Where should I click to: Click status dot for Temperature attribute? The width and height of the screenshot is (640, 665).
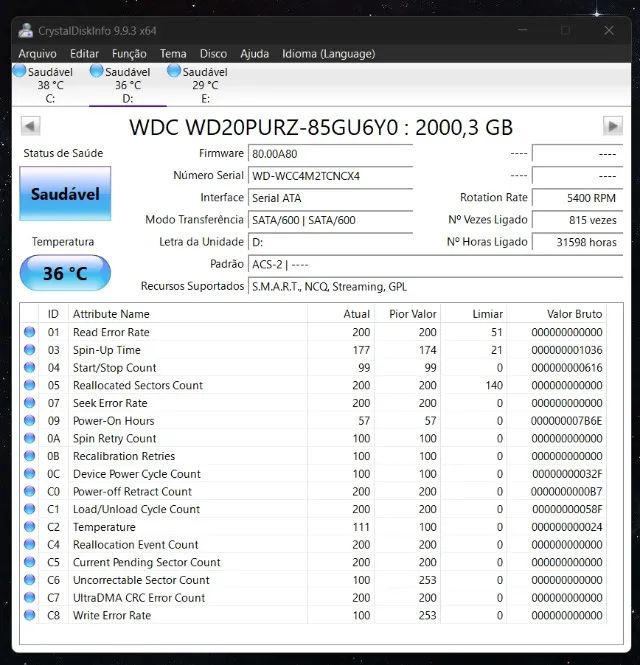coord(29,526)
